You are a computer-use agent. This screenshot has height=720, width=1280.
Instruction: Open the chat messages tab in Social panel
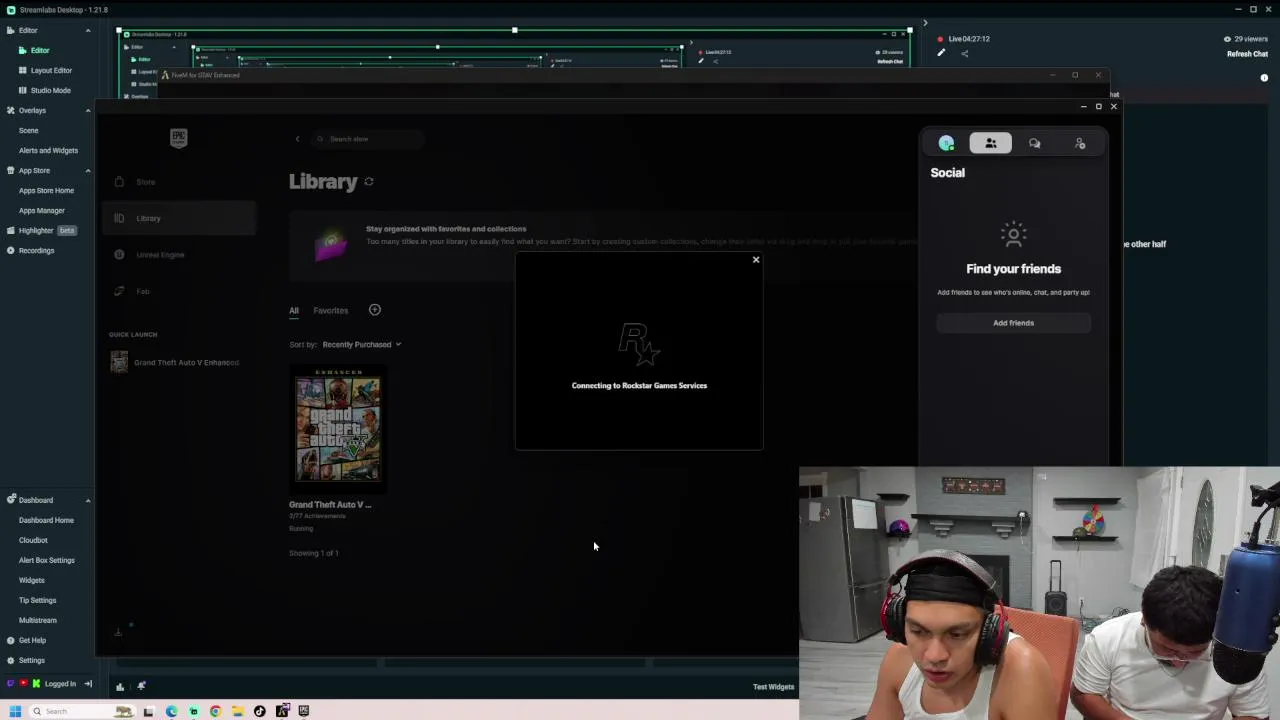1035,144
